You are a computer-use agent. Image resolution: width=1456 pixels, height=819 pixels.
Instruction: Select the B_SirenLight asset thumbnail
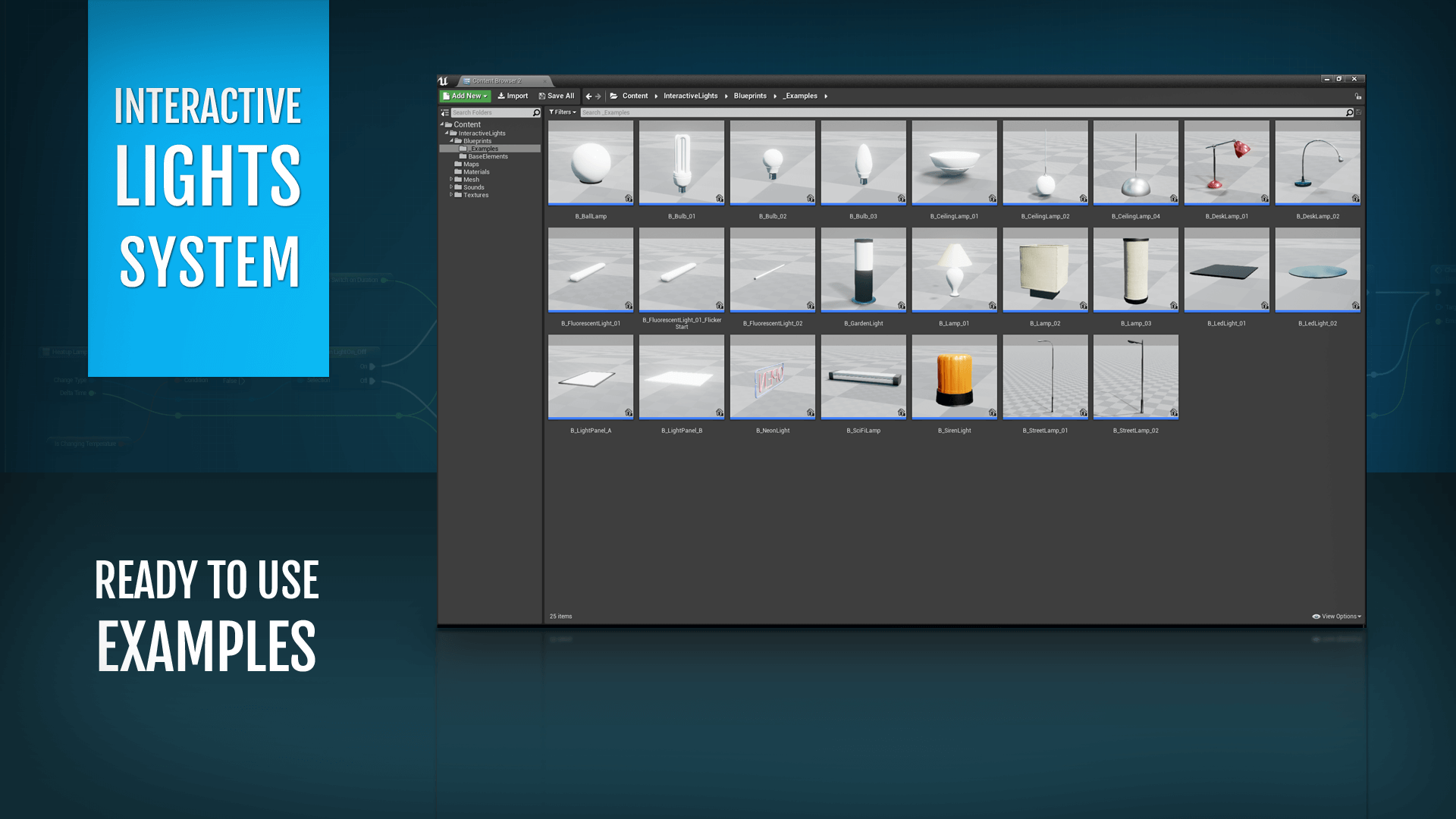coord(955,376)
